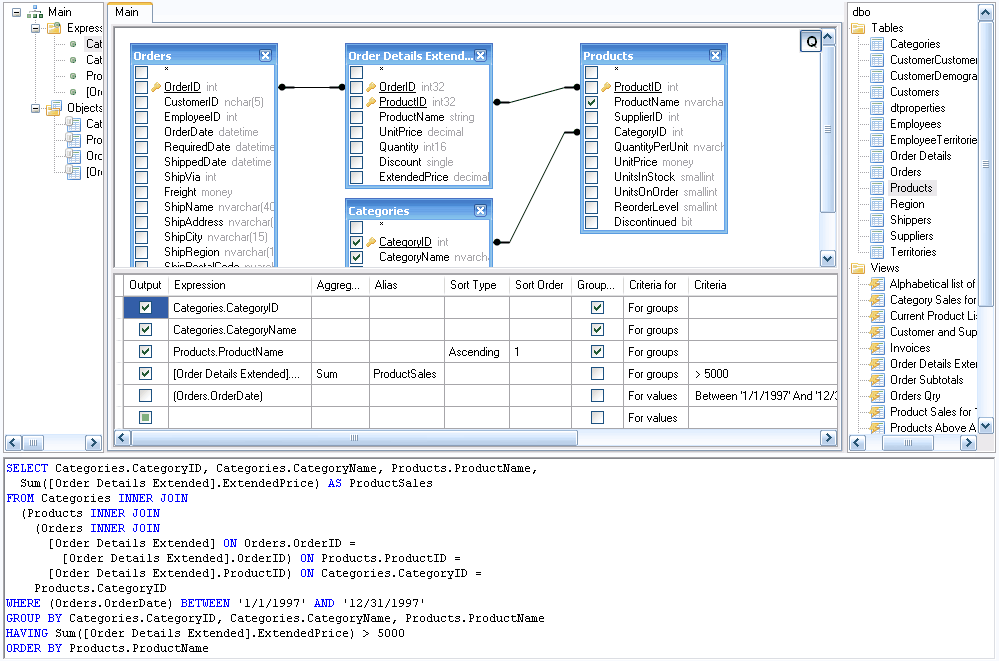Click the OrderID key icon in Orders table
Image resolution: width=999 pixels, height=661 pixels.
pyautogui.click(x=155, y=87)
